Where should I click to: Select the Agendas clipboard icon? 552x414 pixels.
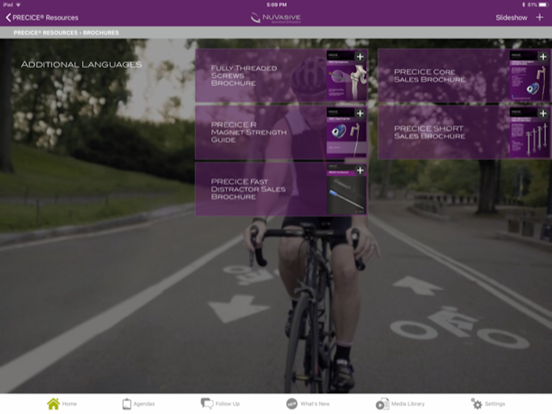(127, 404)
